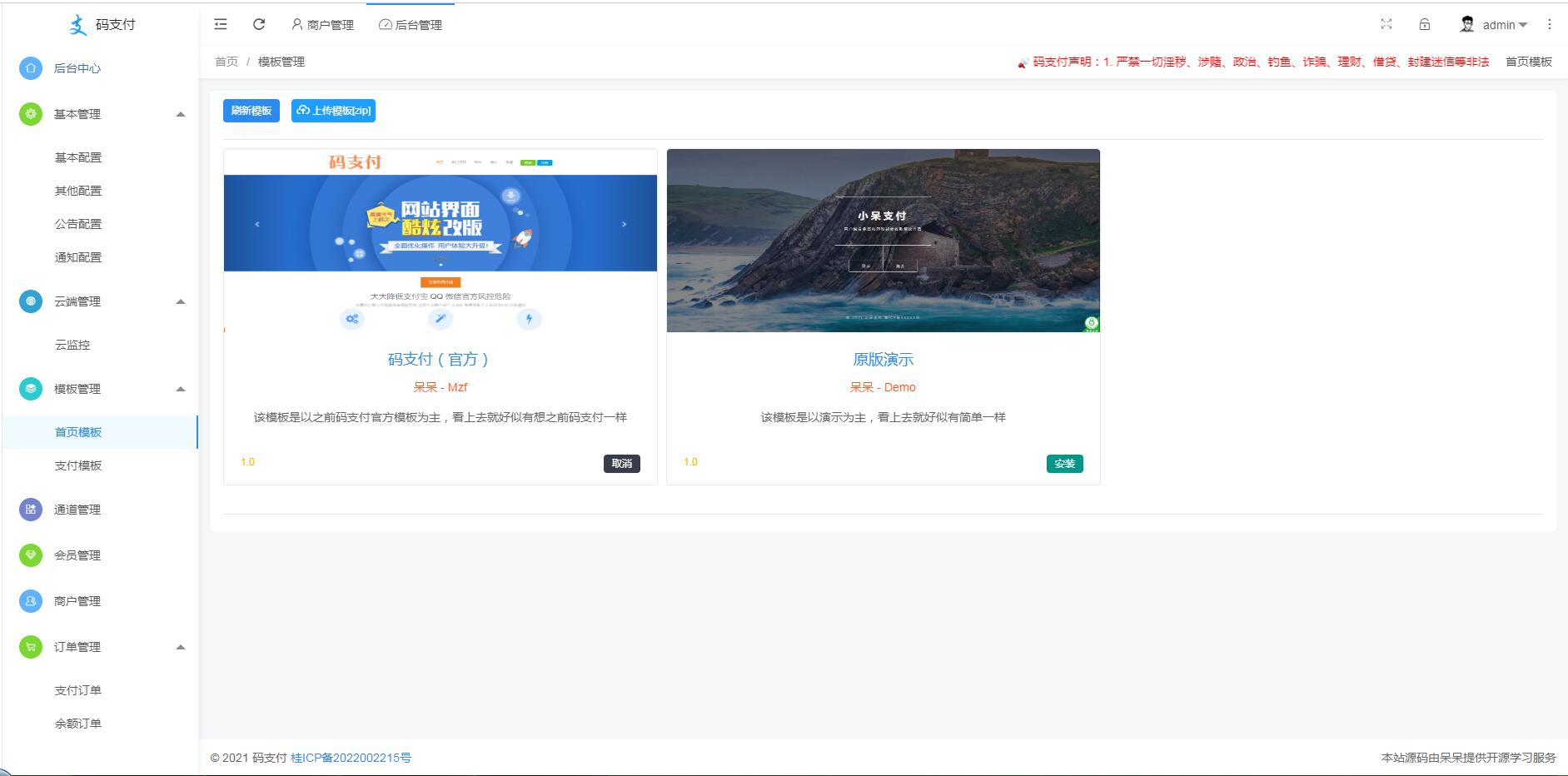Click the 刷新模板 button
Screen dimensions: 1568x776
coord(251,111)
